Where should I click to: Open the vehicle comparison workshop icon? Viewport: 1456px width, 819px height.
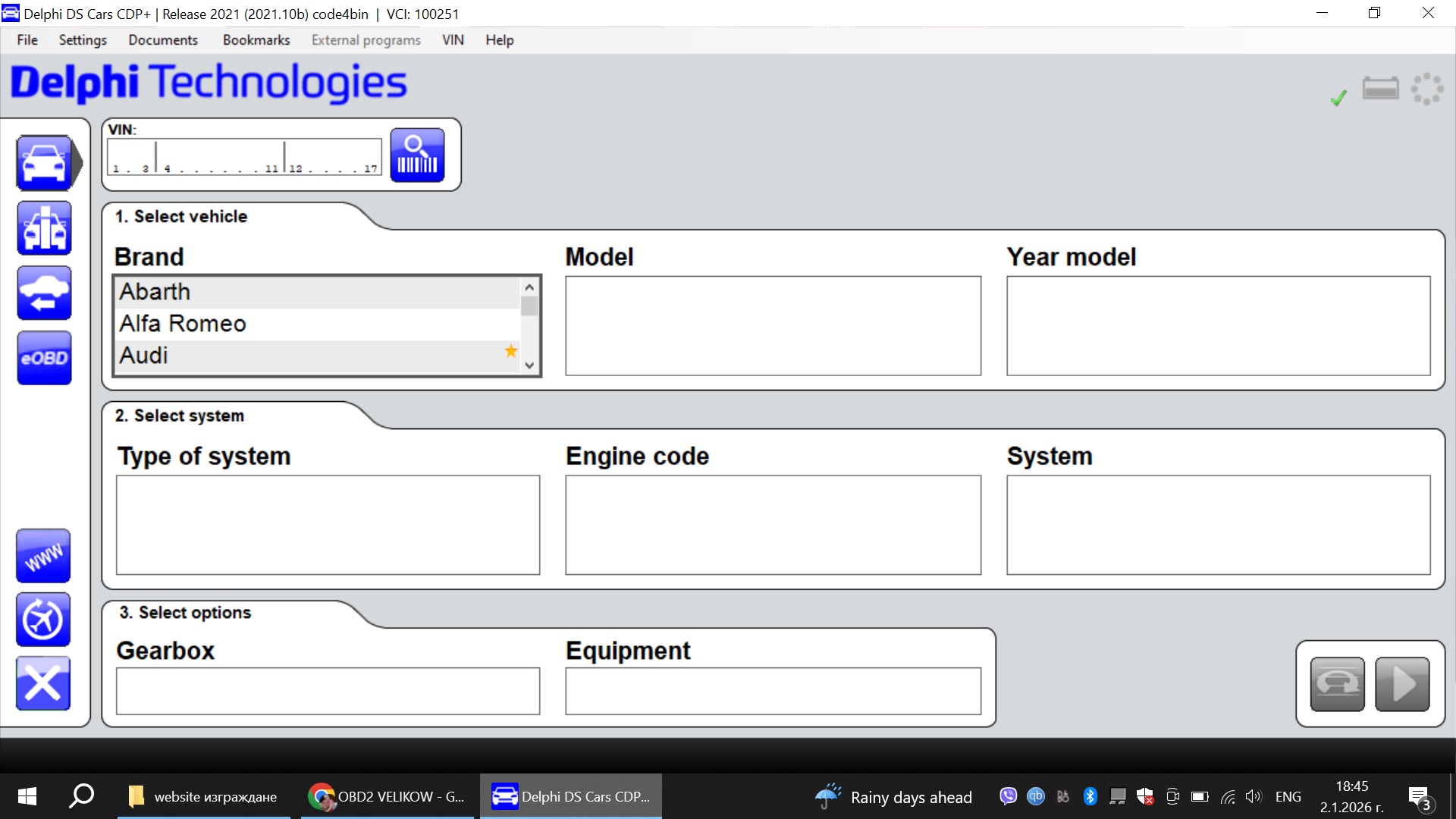(43, 227)
